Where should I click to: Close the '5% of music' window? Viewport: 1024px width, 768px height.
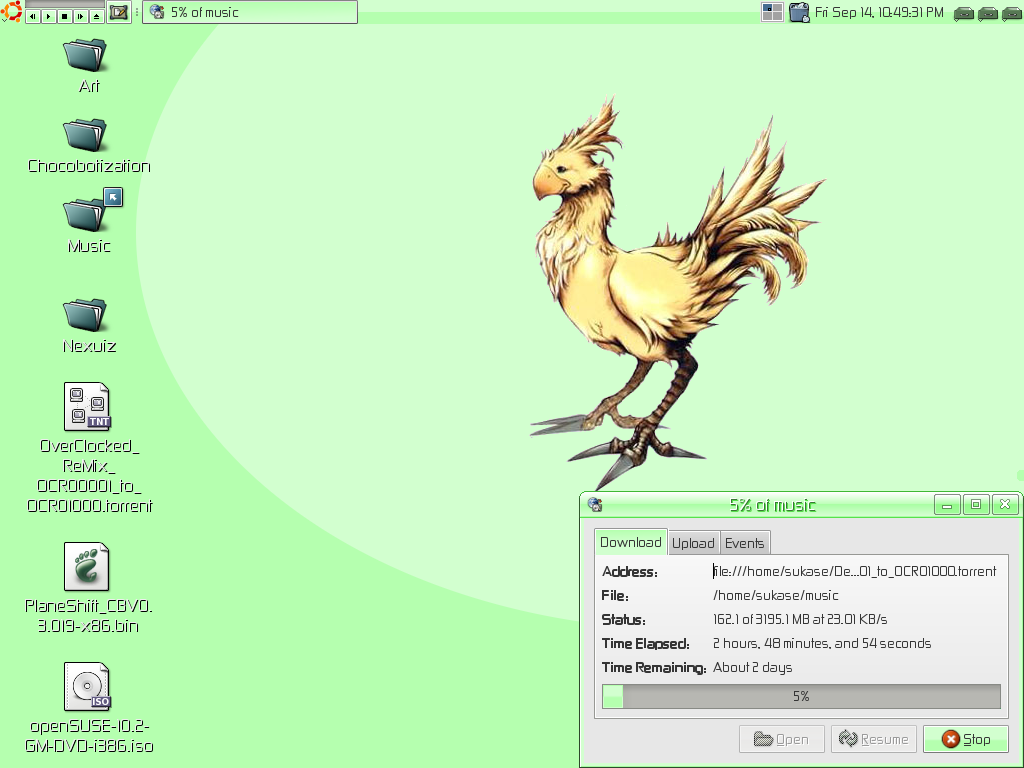pyautogui.click(x=1005, y=505)
